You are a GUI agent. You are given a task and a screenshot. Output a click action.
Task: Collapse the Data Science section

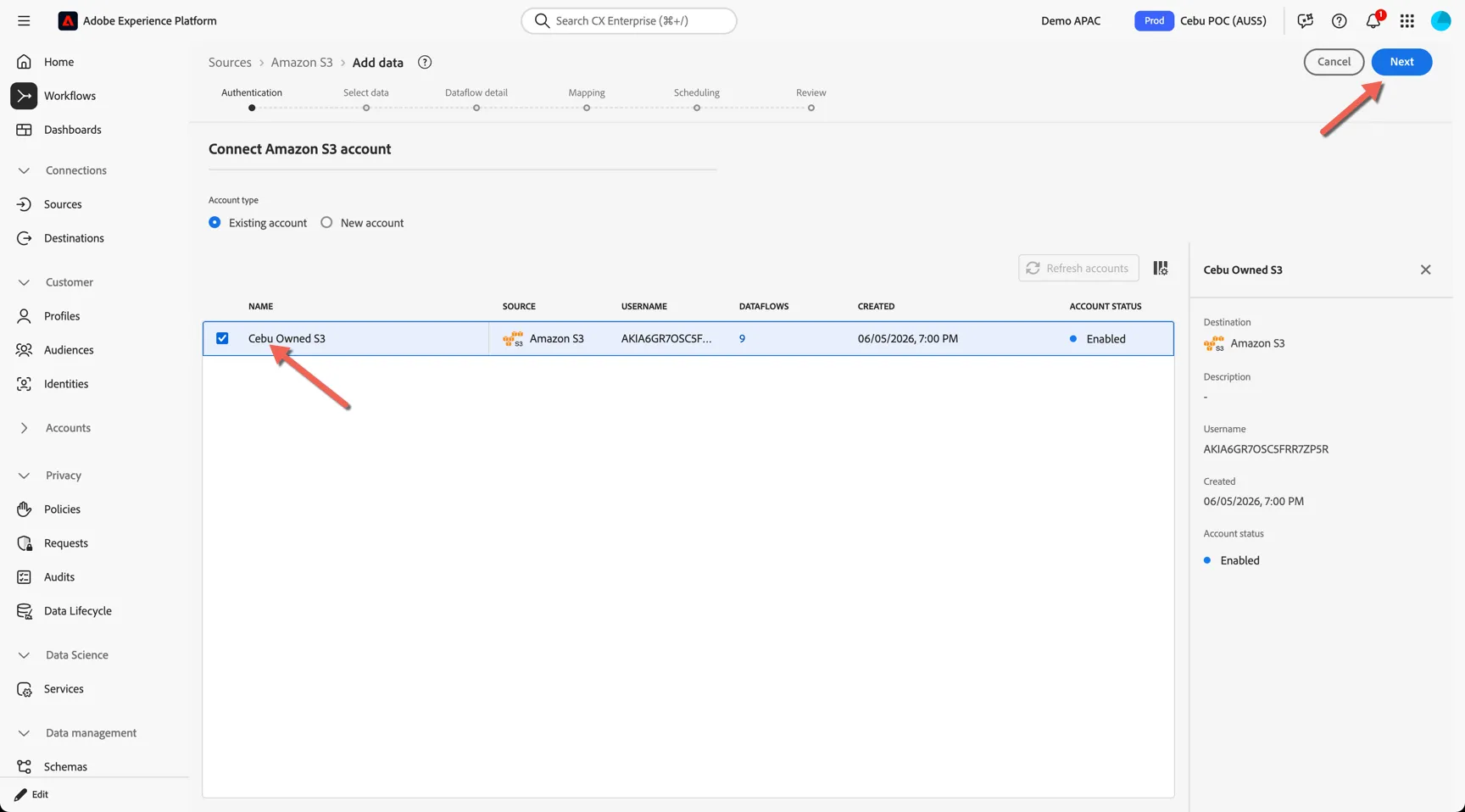24,655
